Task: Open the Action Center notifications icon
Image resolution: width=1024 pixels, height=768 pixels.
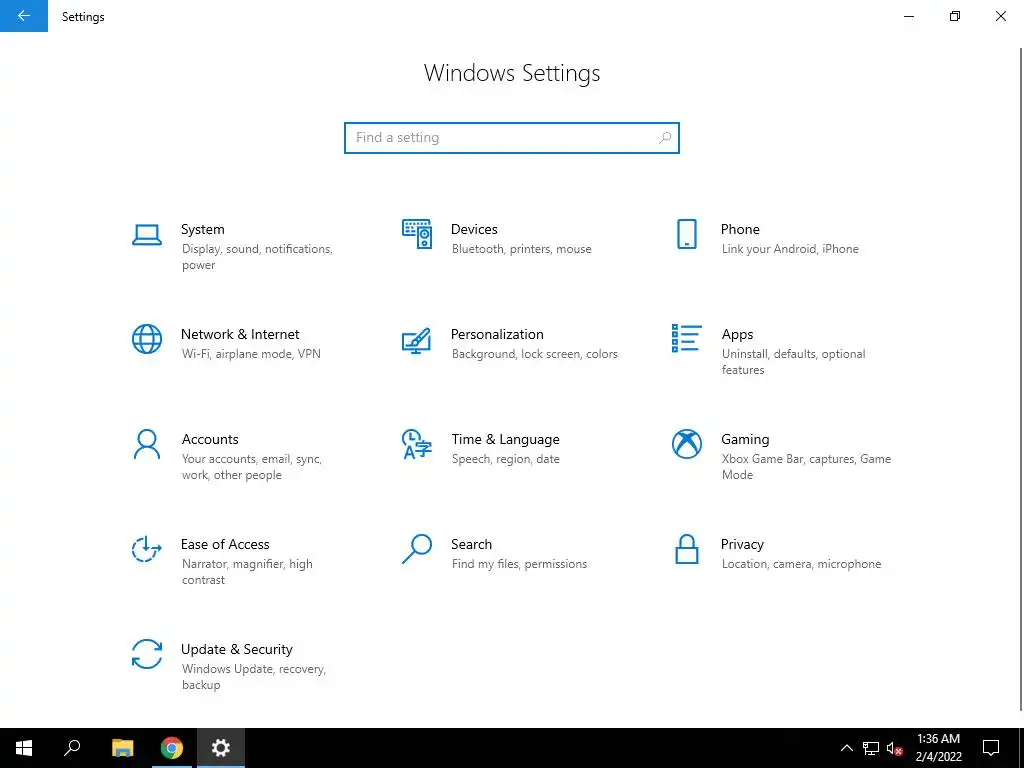Action: 991,748
